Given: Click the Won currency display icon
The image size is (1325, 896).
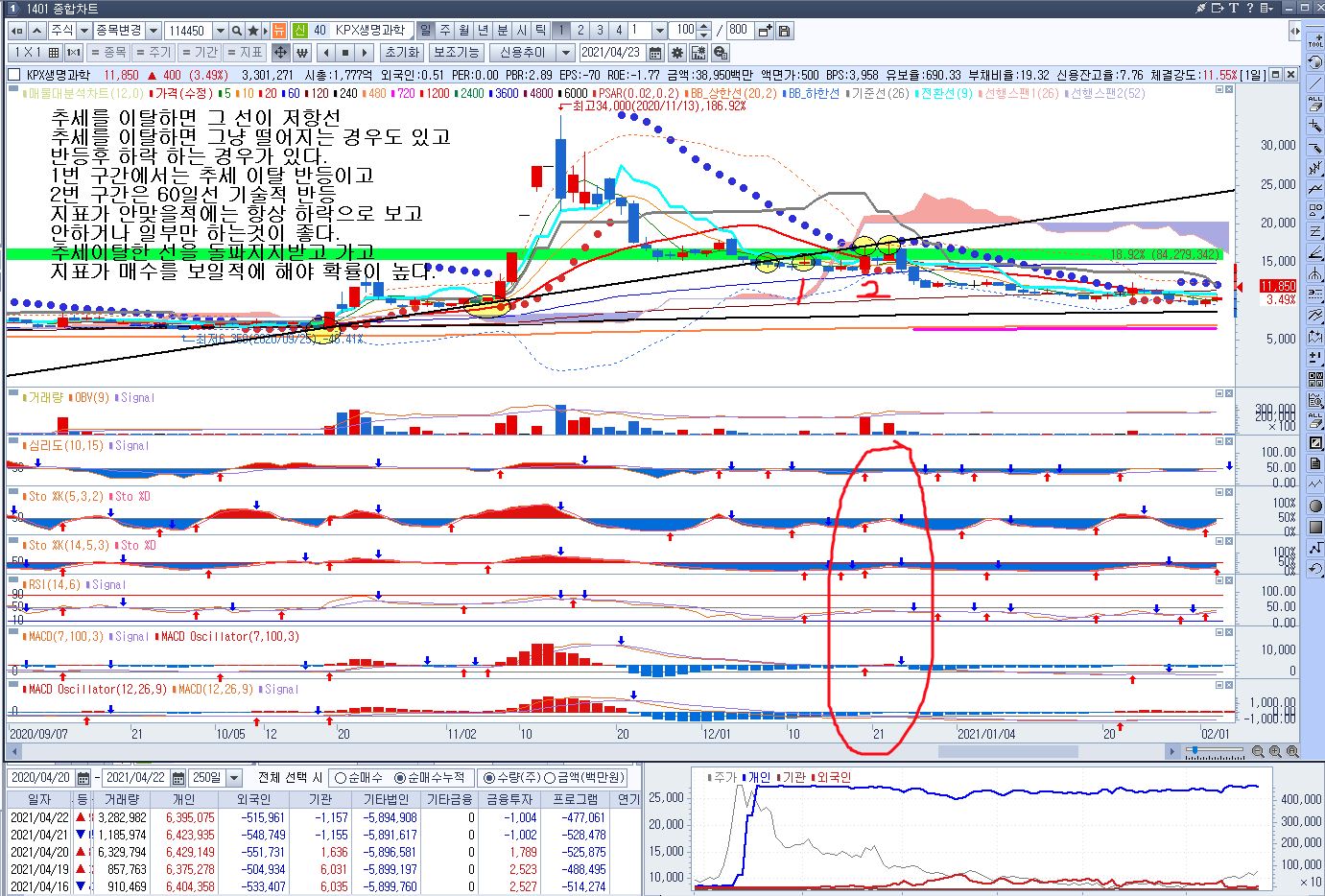Looking at the screenshot, I should [x=302, y=53].
